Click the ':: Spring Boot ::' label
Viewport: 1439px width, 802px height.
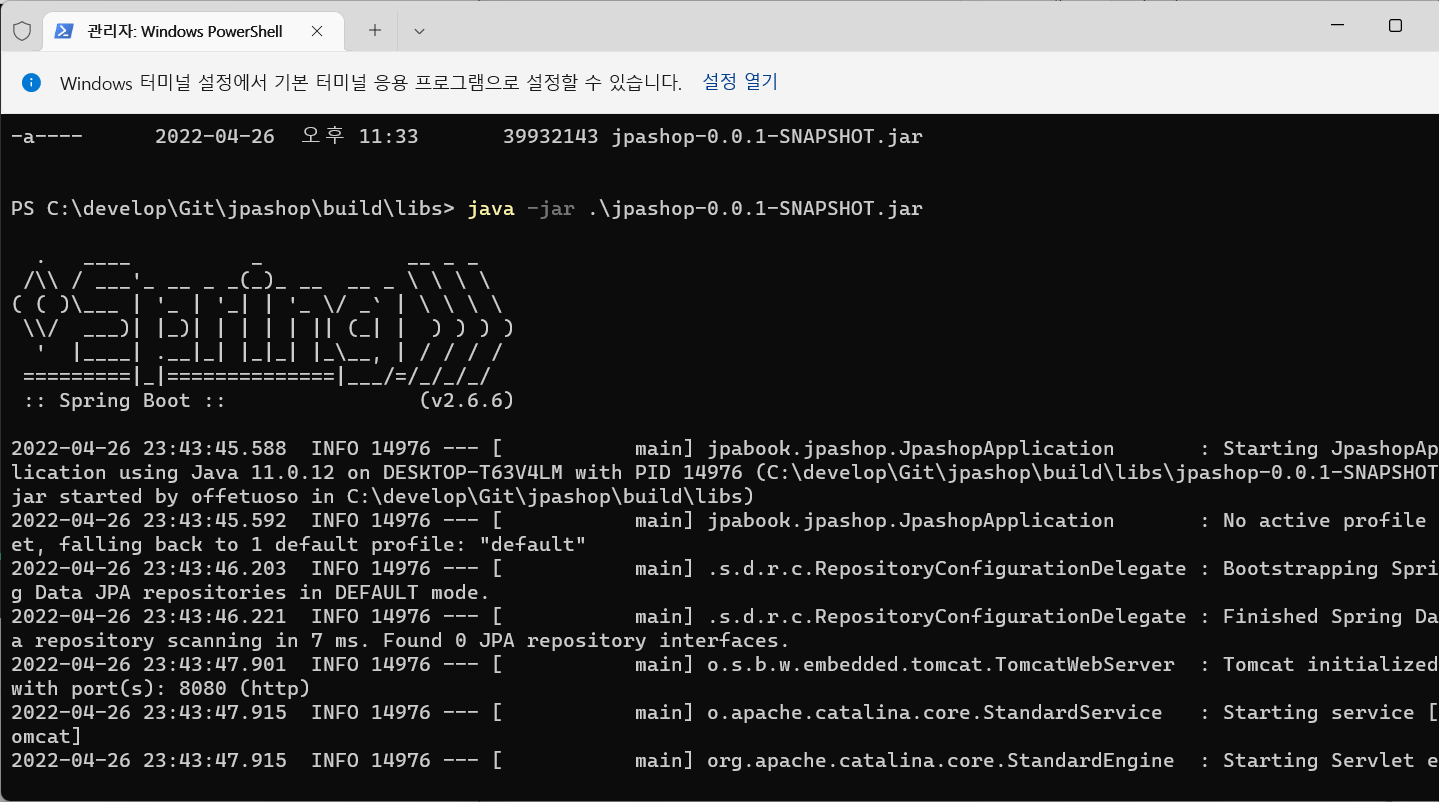[125, 401]
